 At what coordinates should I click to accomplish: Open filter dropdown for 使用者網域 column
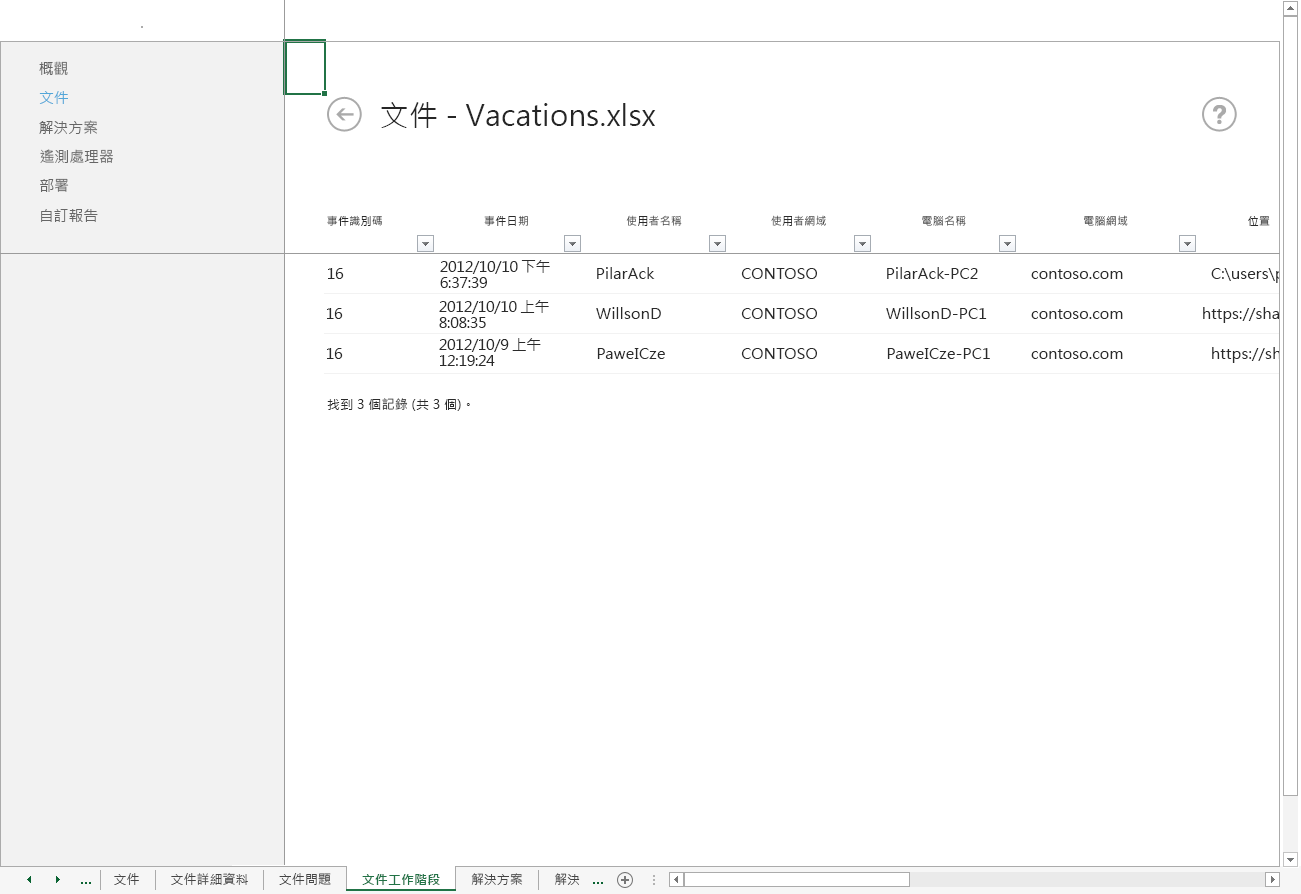(862, 243)
